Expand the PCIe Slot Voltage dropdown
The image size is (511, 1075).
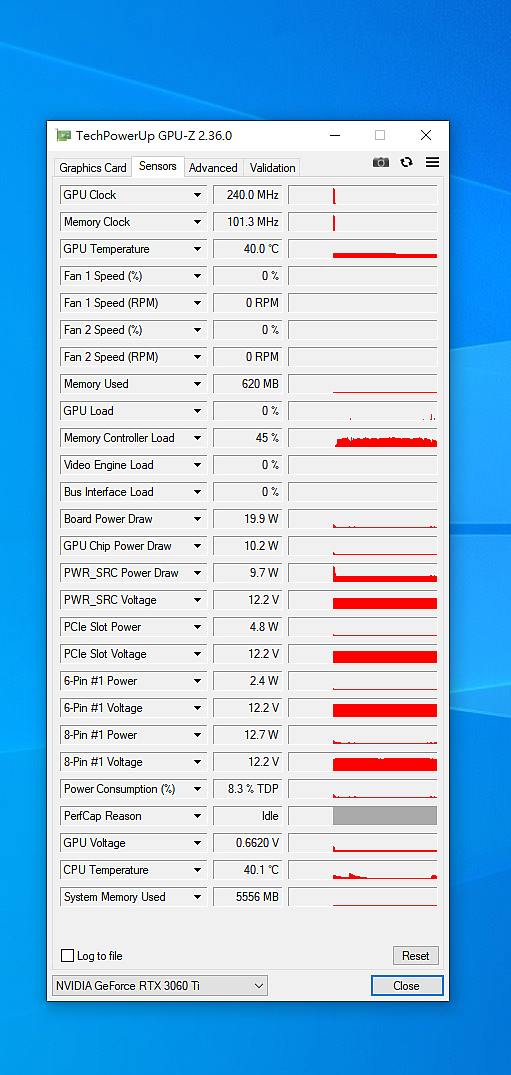tap(198, 654)
